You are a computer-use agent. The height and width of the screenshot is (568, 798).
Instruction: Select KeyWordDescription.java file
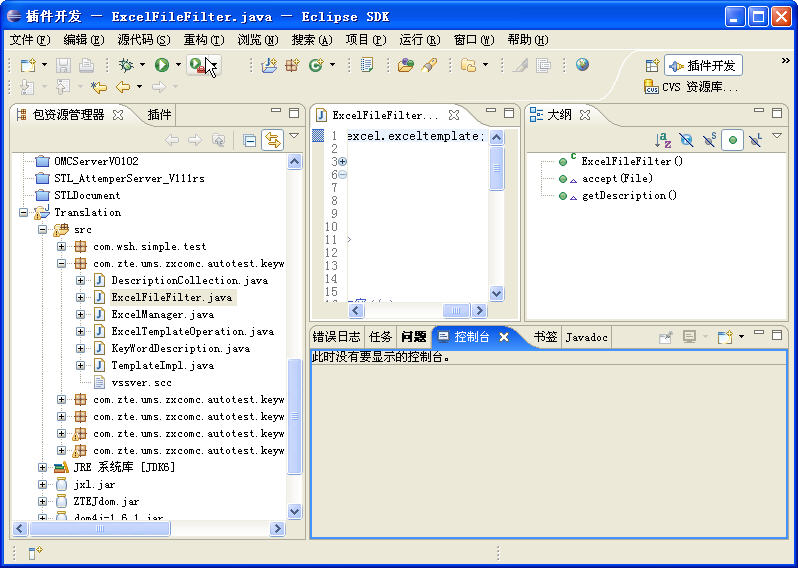180,349
